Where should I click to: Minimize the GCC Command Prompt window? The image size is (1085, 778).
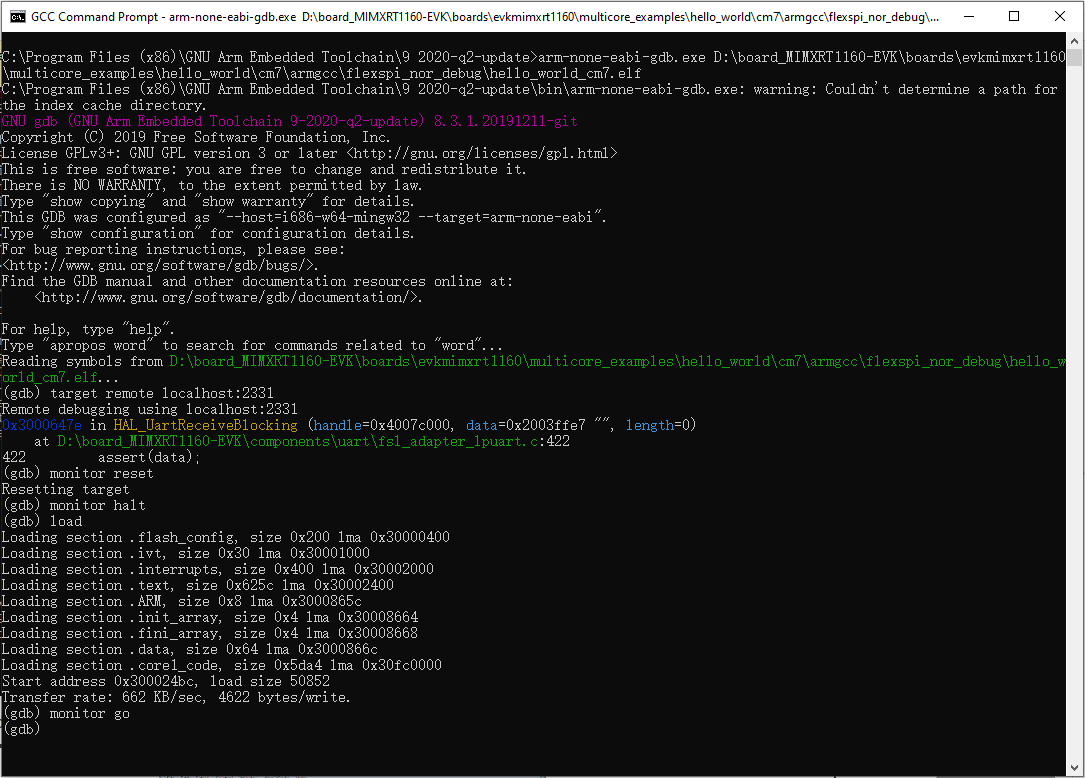pos(967,17)
